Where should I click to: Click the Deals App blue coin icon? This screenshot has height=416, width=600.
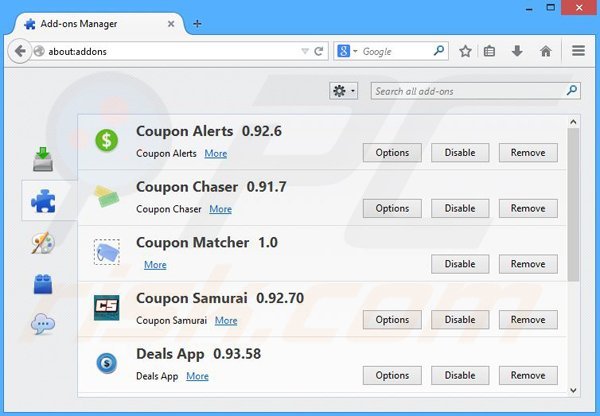(x=107, y=363)
